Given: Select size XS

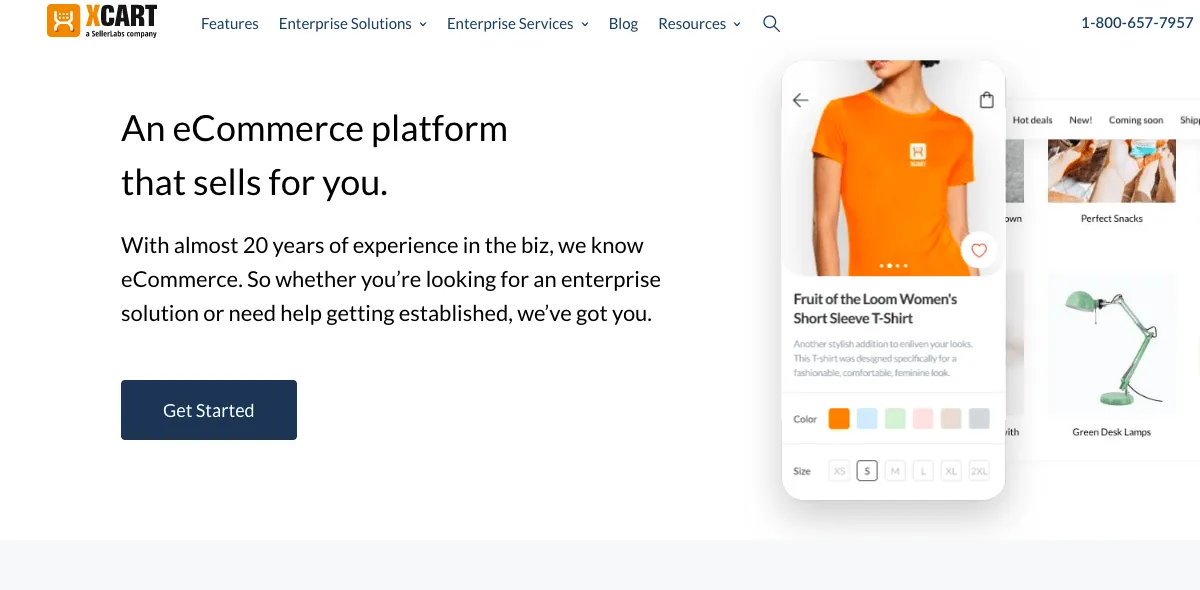Looking at the screenshot, I should click(839, 471).
